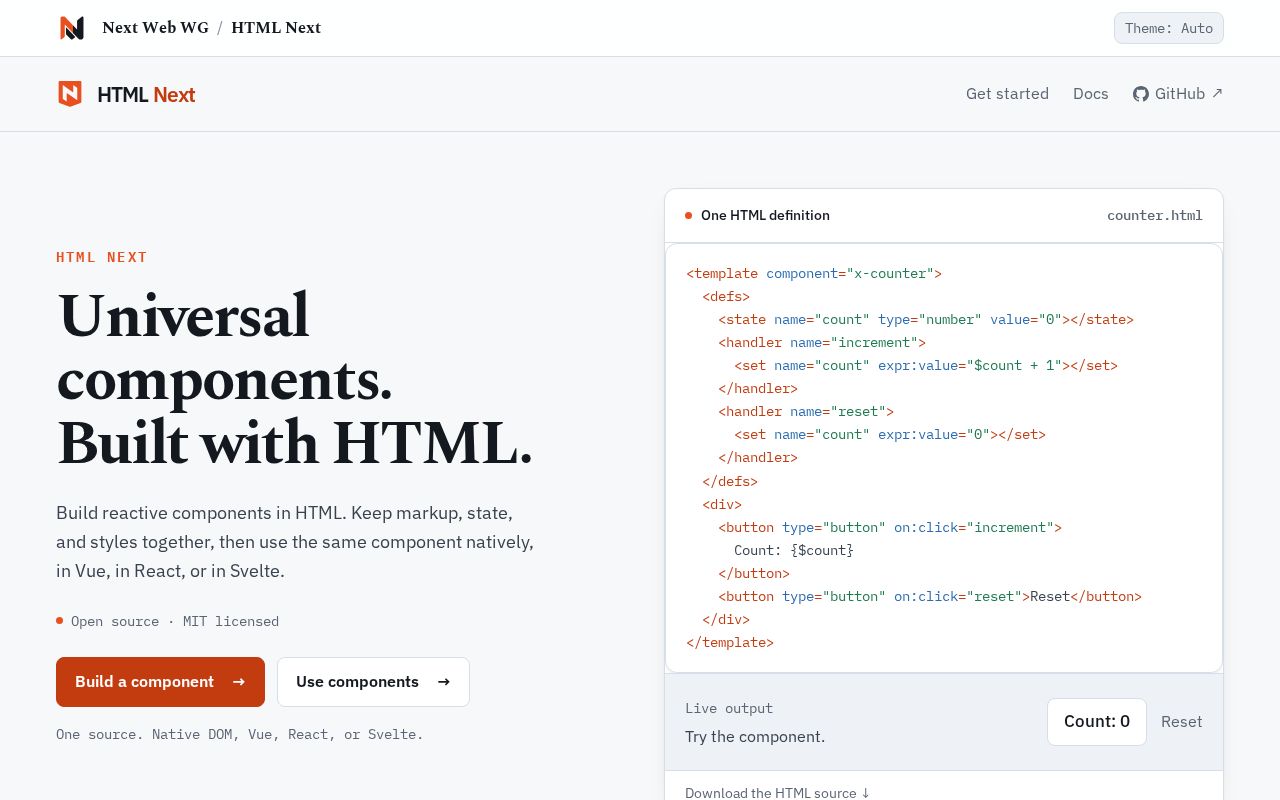Viewport: 1280px width, 800px height.
Task: Open the Get started nav item
Action: (x=1007, y=94)
